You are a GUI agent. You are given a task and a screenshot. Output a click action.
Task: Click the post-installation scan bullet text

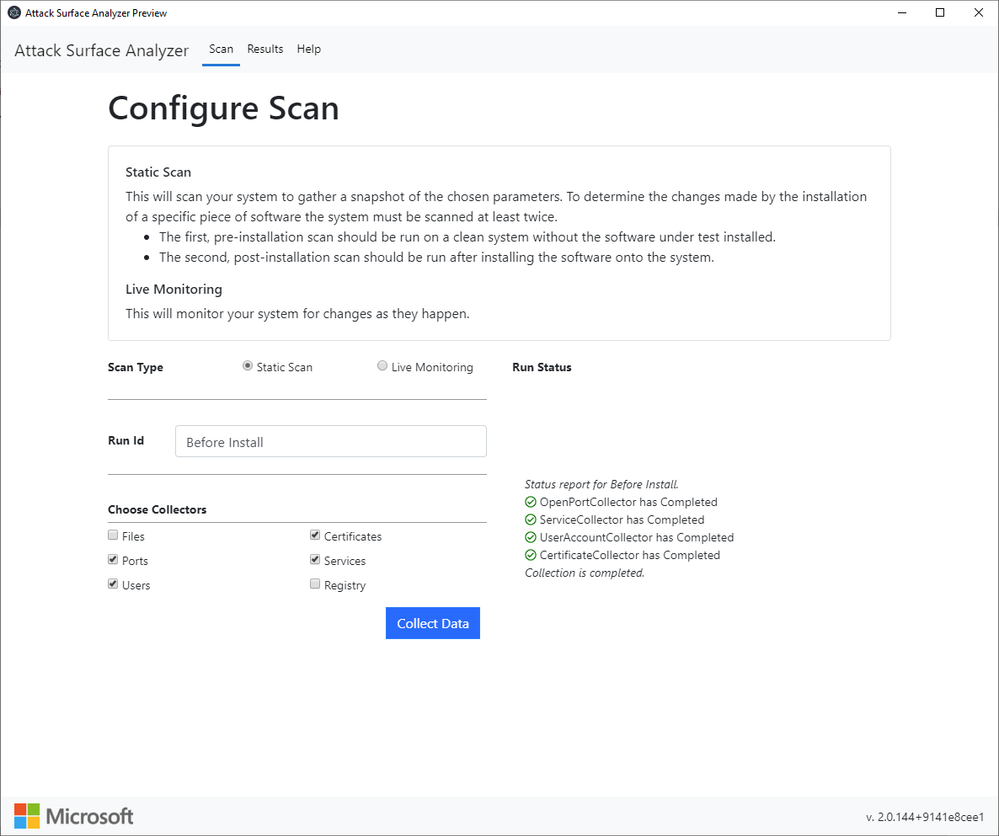(x=436, y=257)
